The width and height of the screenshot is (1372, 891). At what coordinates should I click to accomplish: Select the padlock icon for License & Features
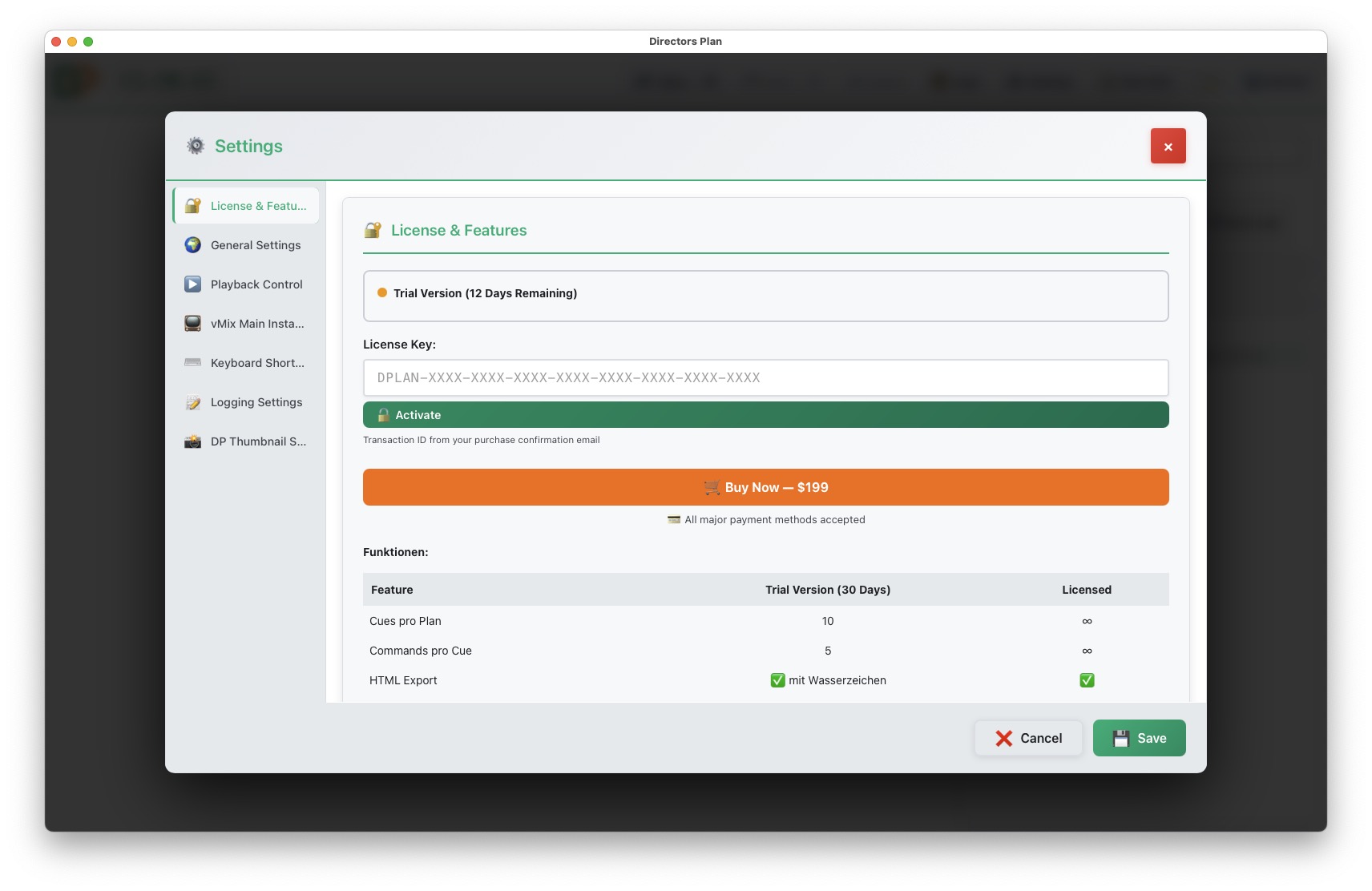tap(192, 205)
